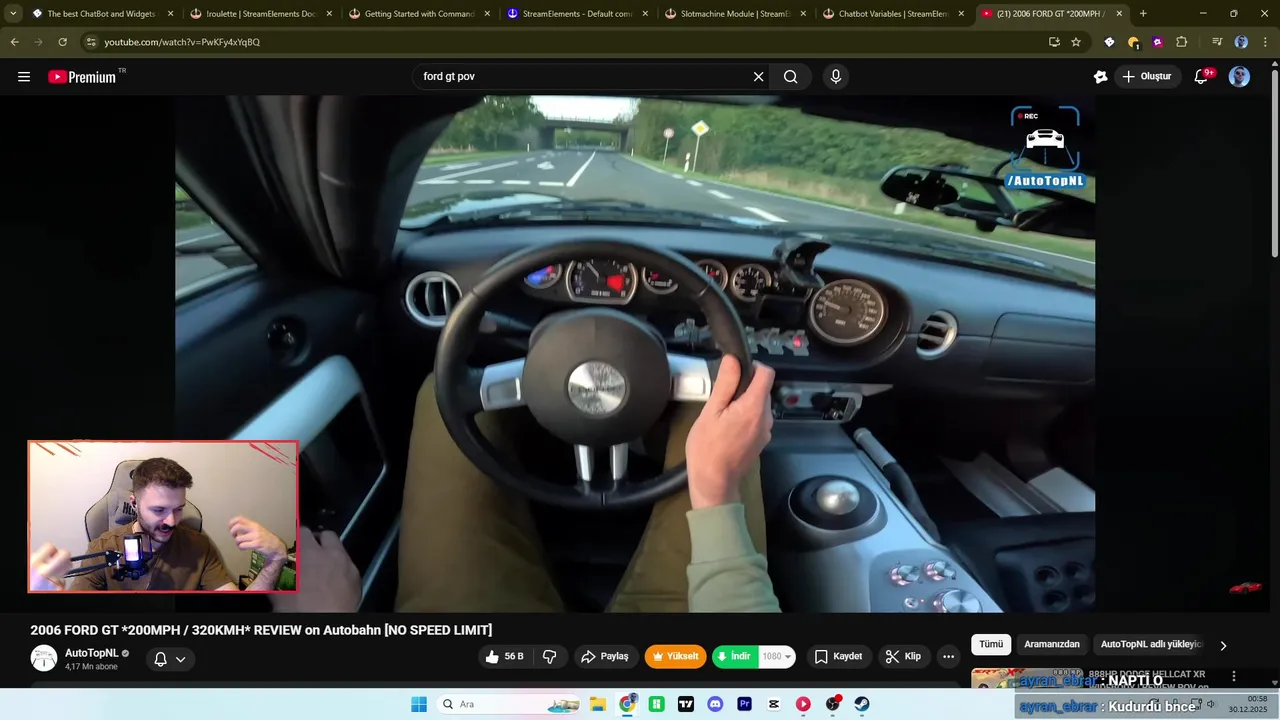This screenshot has height=720, width=1280.
Task: Open OBS Studio from the taskbar
Action: [833, 704]
